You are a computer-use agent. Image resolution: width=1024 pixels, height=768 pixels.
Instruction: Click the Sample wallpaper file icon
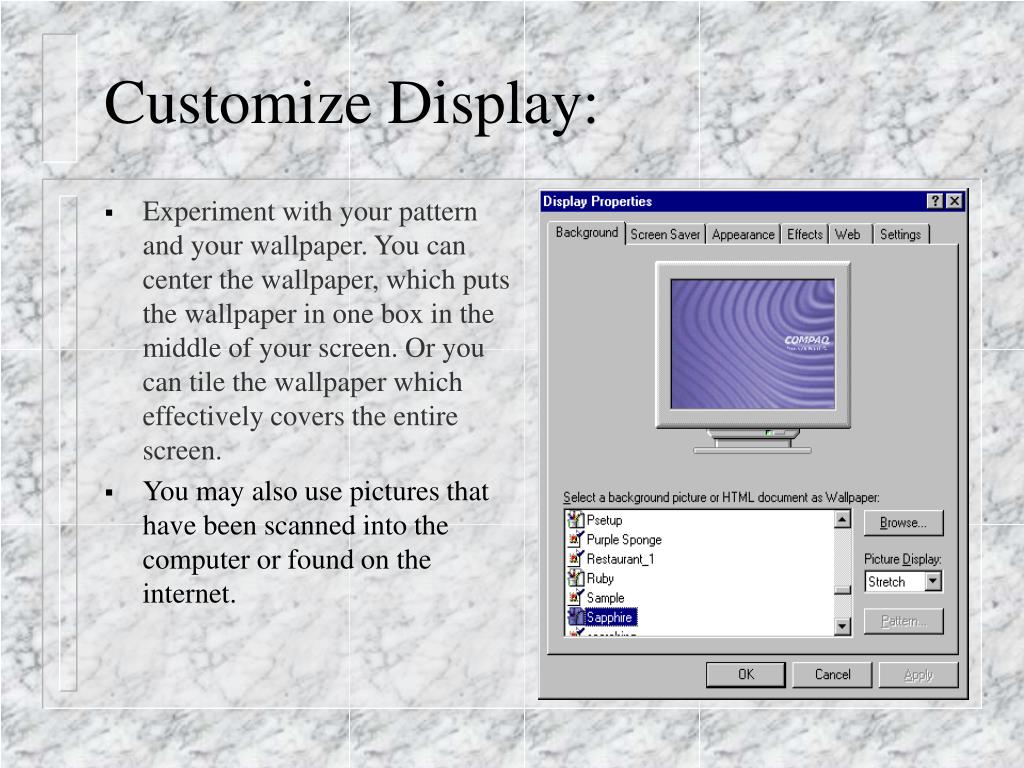575,598
